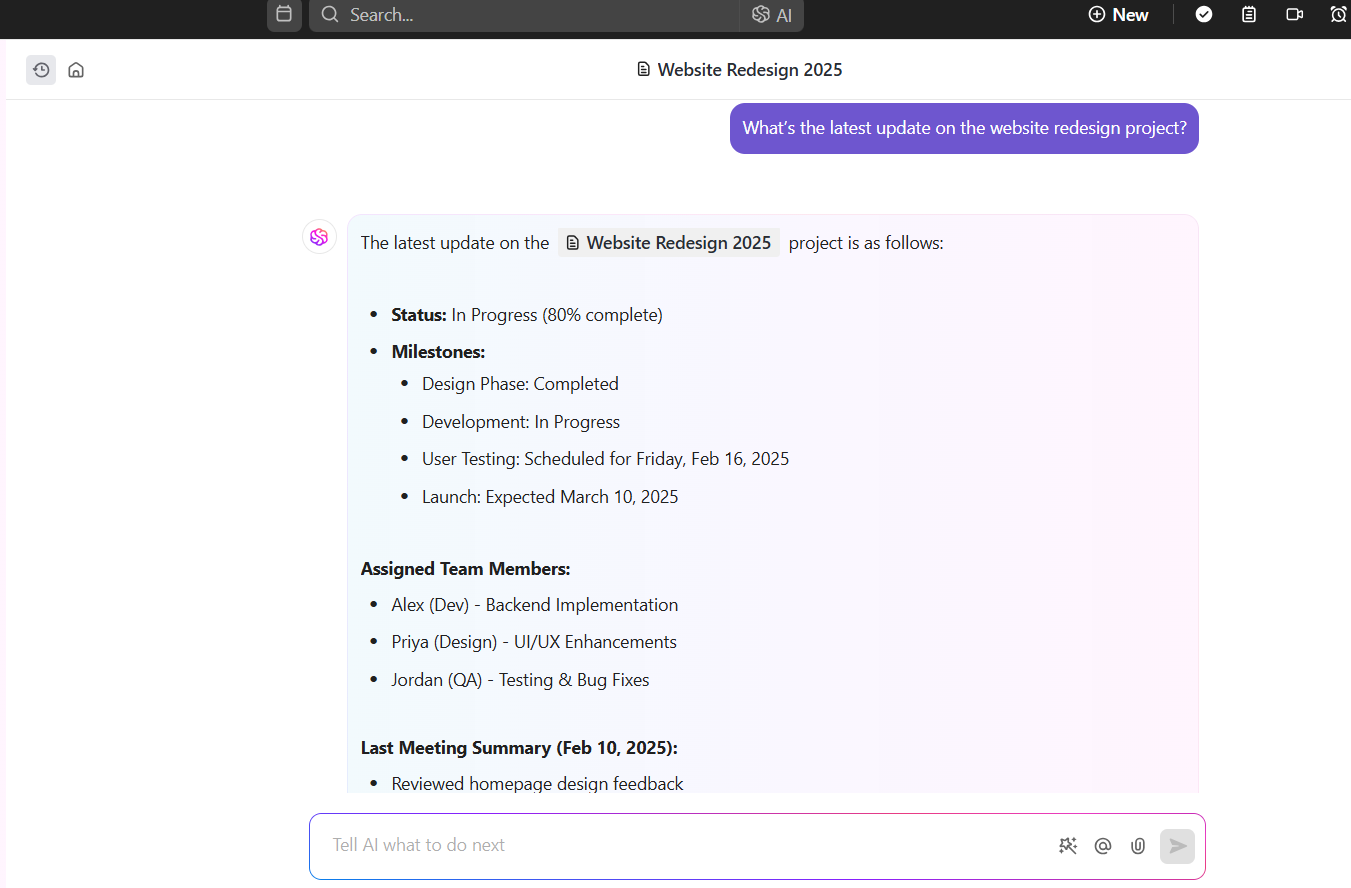Select the purple user question bubble

963,128
